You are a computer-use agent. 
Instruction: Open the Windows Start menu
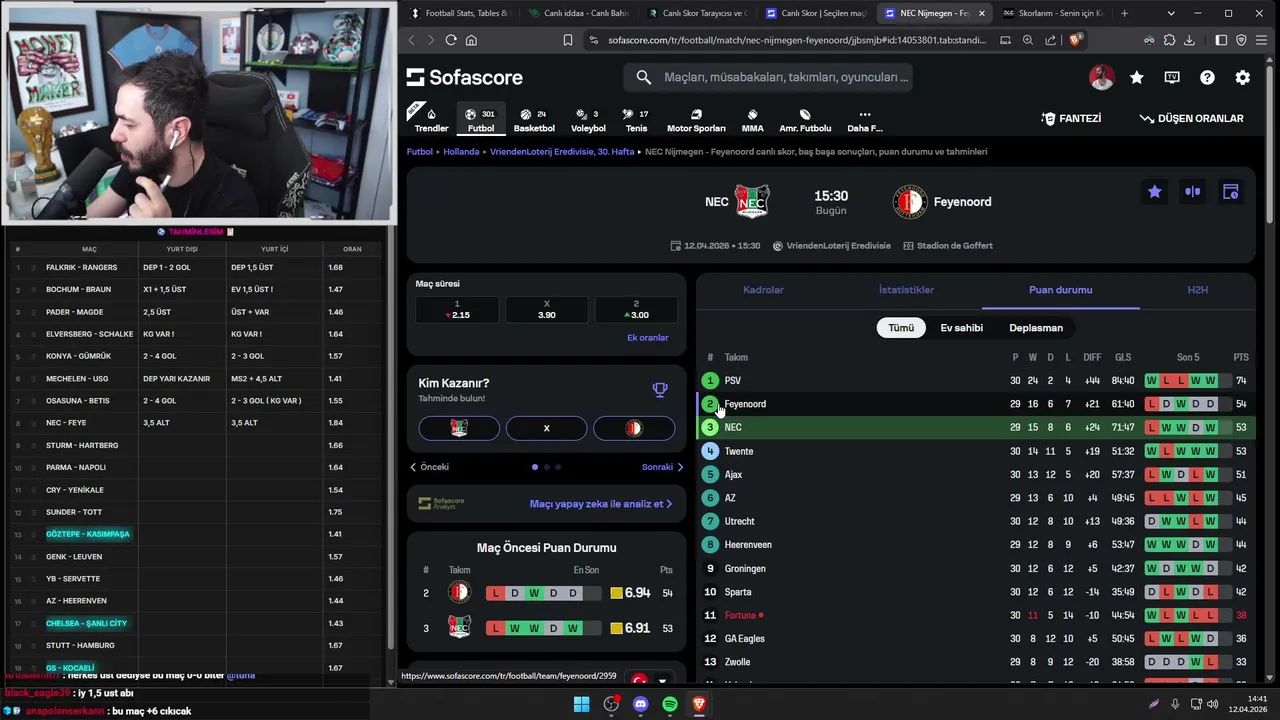click(581, 704)
